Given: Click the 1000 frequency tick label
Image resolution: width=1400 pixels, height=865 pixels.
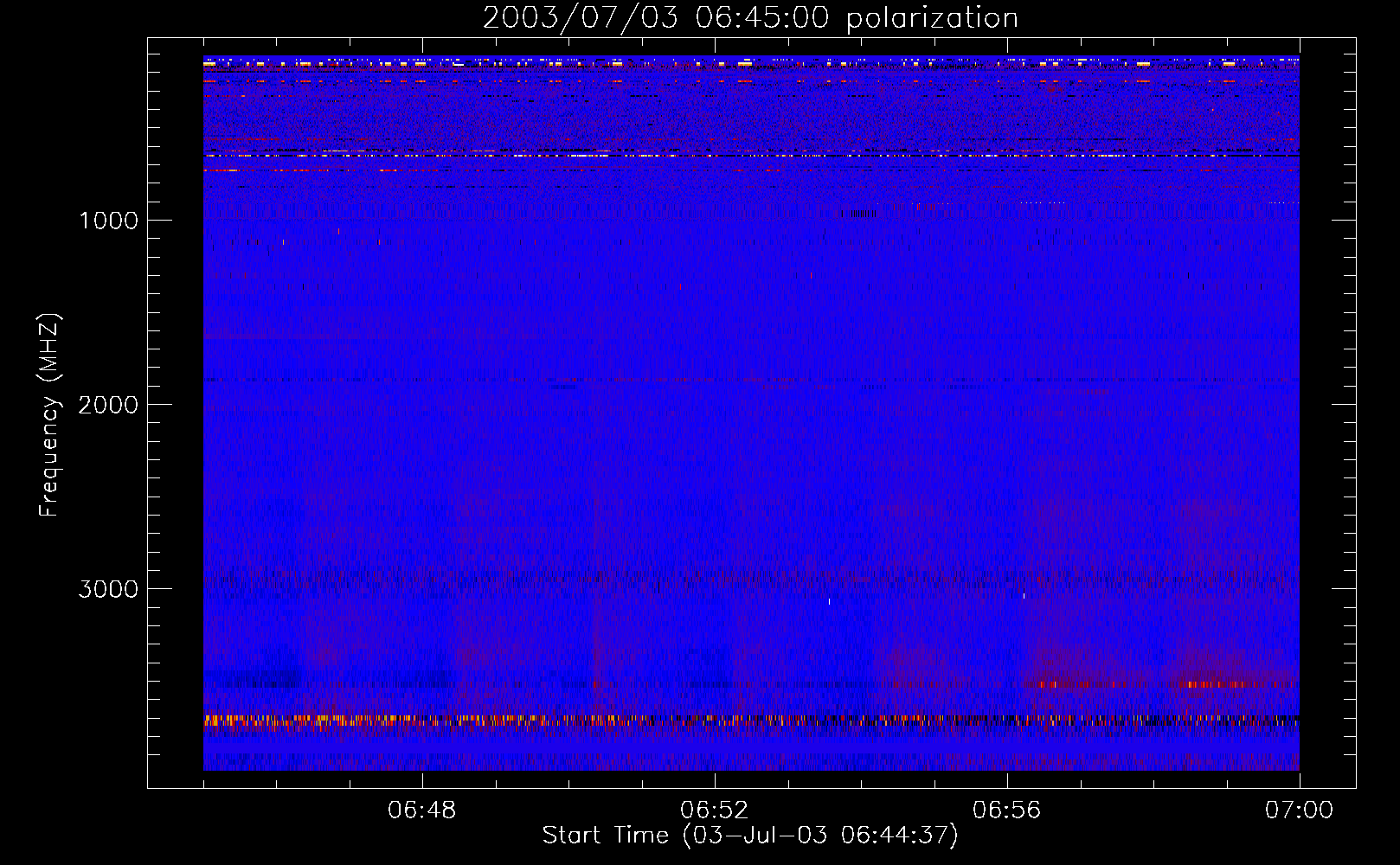Looking at the screenshot, I should tap(108, 221).
